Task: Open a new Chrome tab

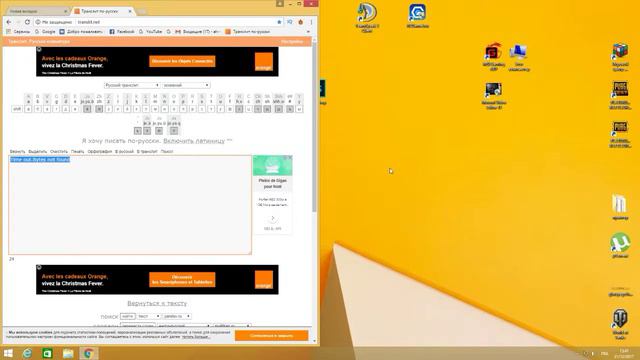Action: pos(142,12)
